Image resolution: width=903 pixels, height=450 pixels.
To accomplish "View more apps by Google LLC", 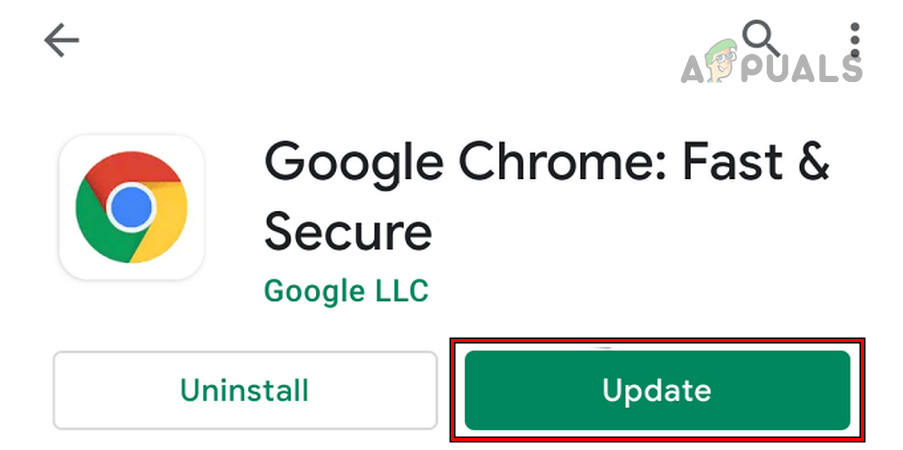I will [346, 290].
